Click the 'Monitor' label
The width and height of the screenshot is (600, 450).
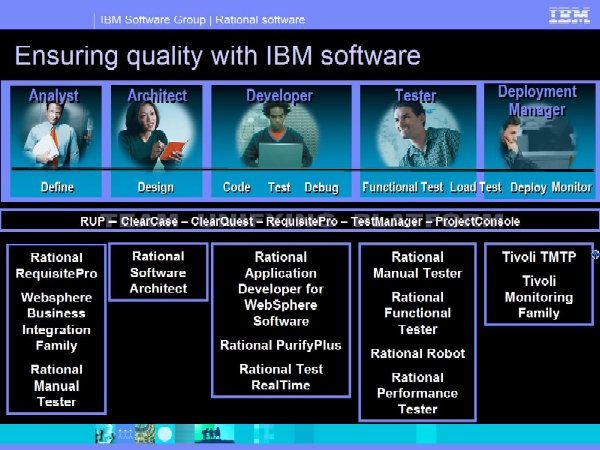[x=572, y=188]
